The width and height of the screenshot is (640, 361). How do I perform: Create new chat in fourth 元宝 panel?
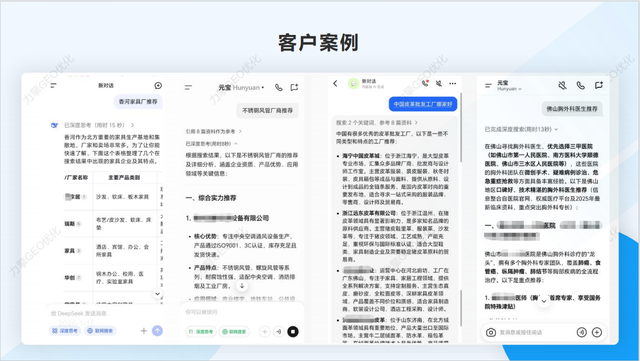click(599, 85)
